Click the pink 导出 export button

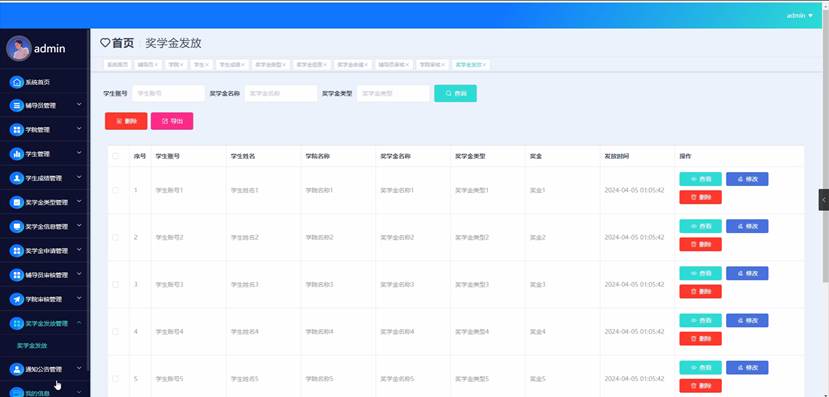[172, 121]
